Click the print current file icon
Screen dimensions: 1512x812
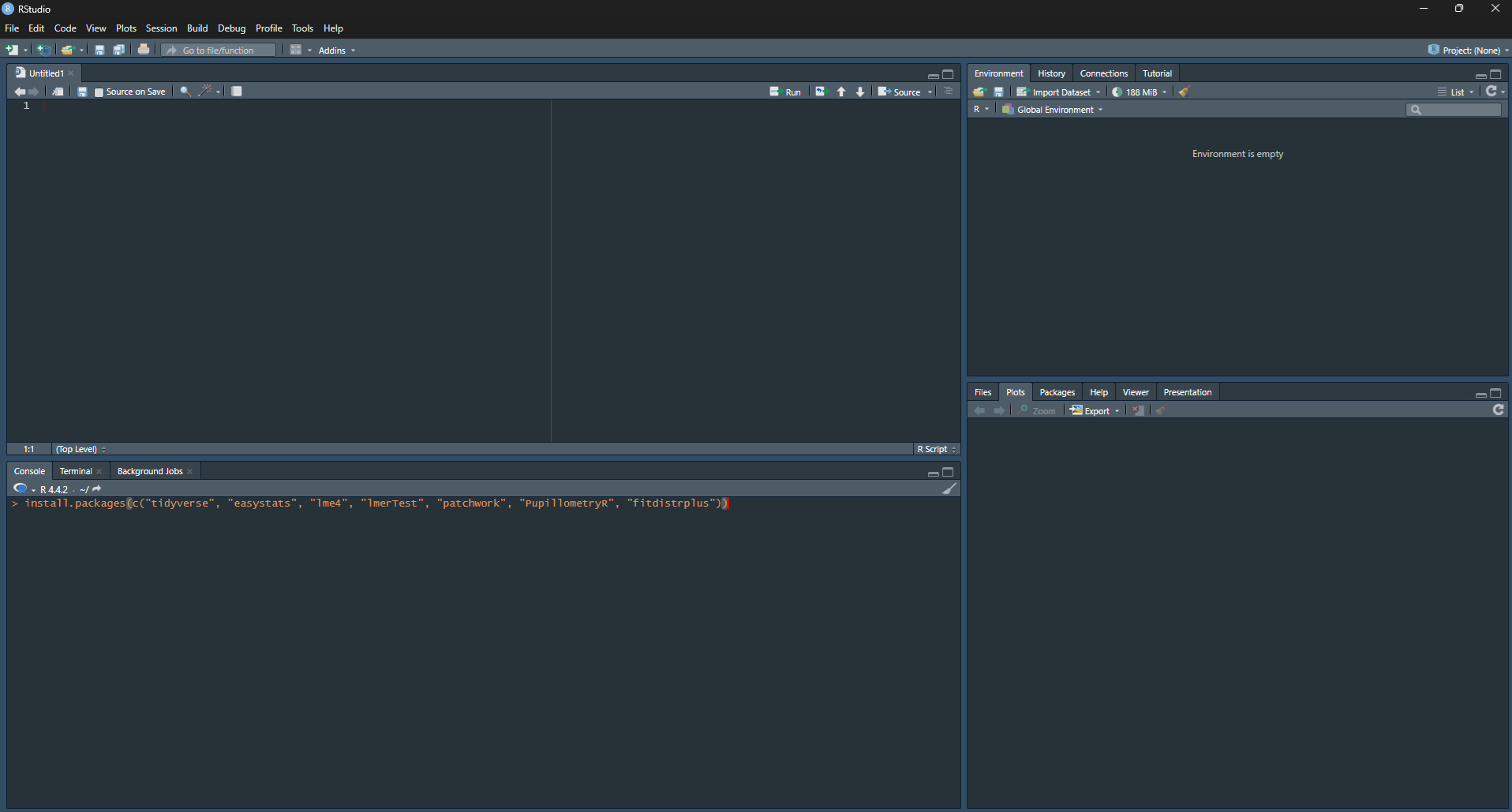coord(144,50)
